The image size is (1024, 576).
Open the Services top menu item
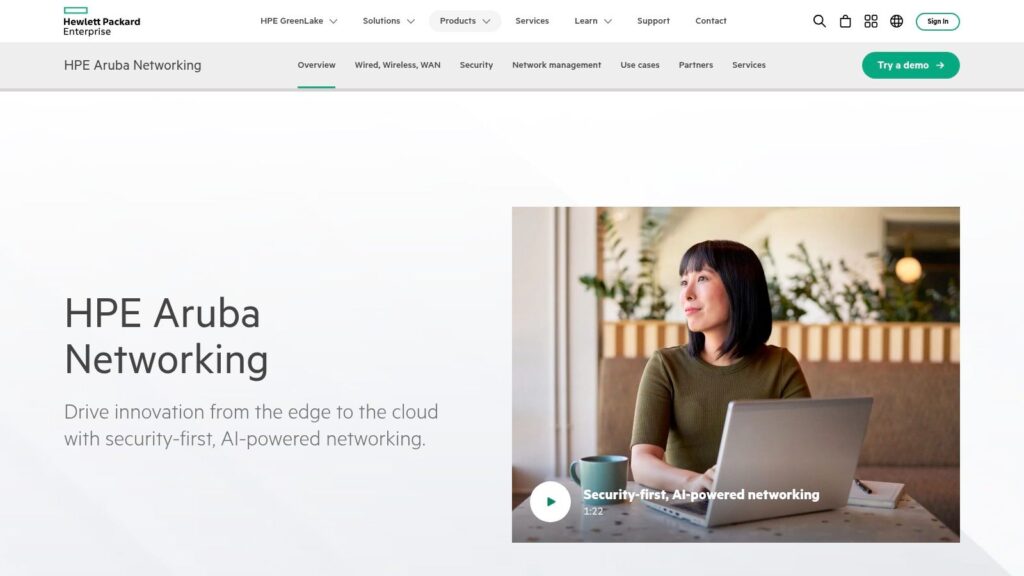click(x=532, y=21)
